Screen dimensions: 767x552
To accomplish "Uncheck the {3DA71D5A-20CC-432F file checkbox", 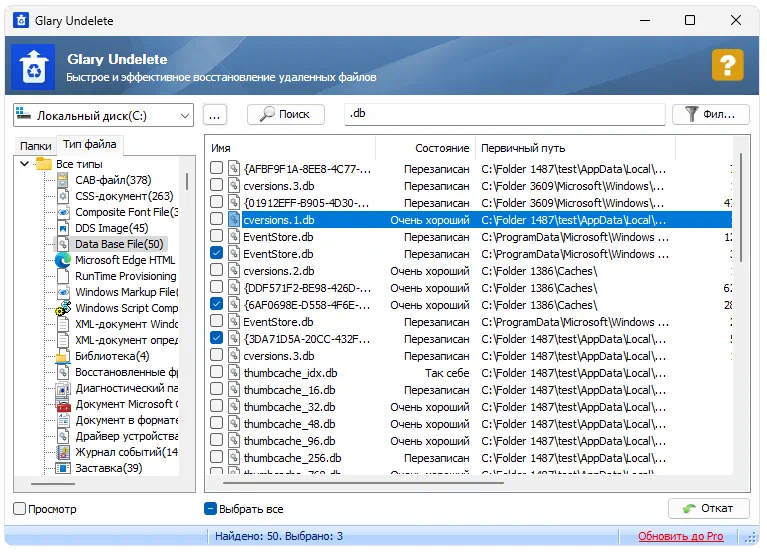I will click(x=216, y=338).
